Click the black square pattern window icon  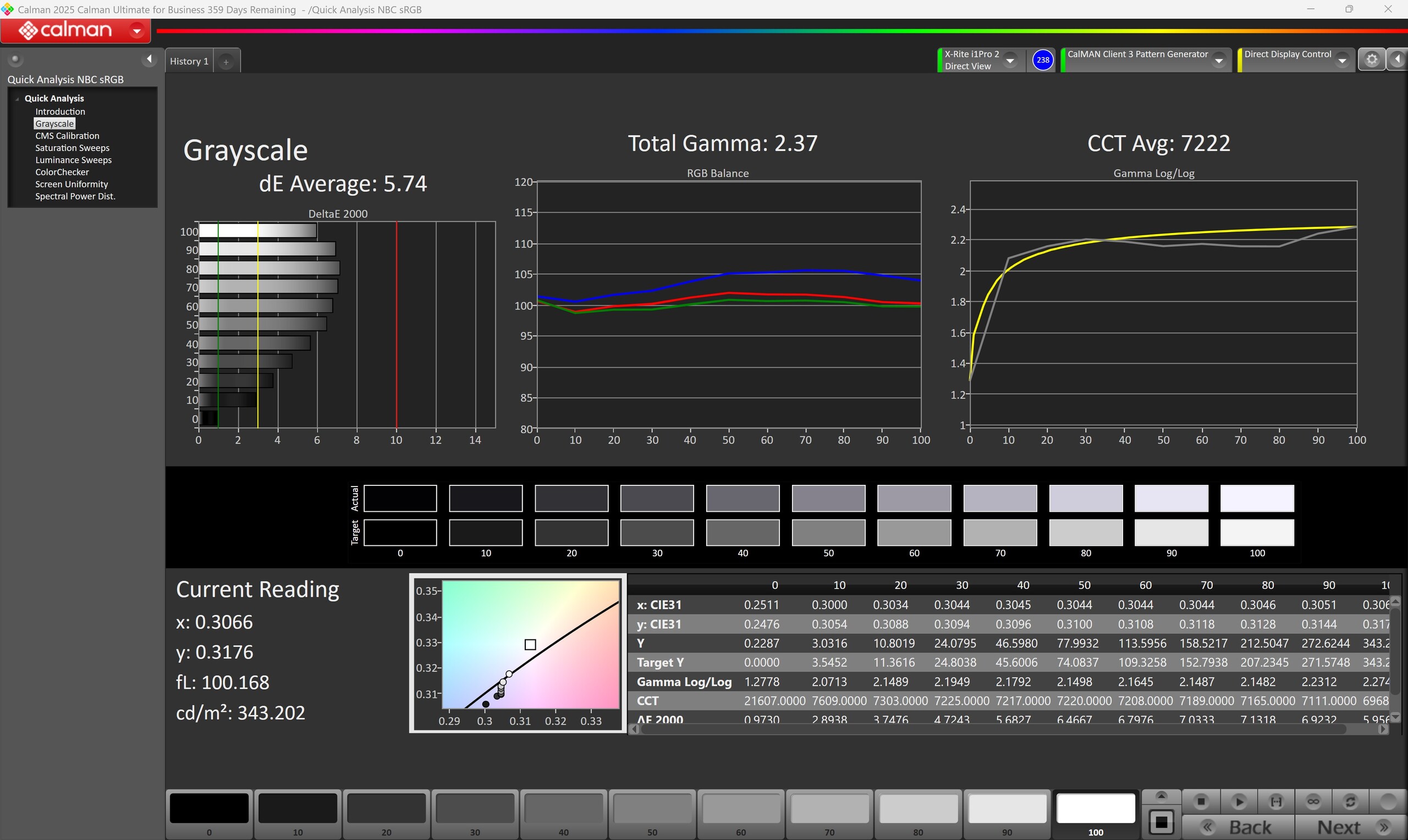(x=1161, y=822)
